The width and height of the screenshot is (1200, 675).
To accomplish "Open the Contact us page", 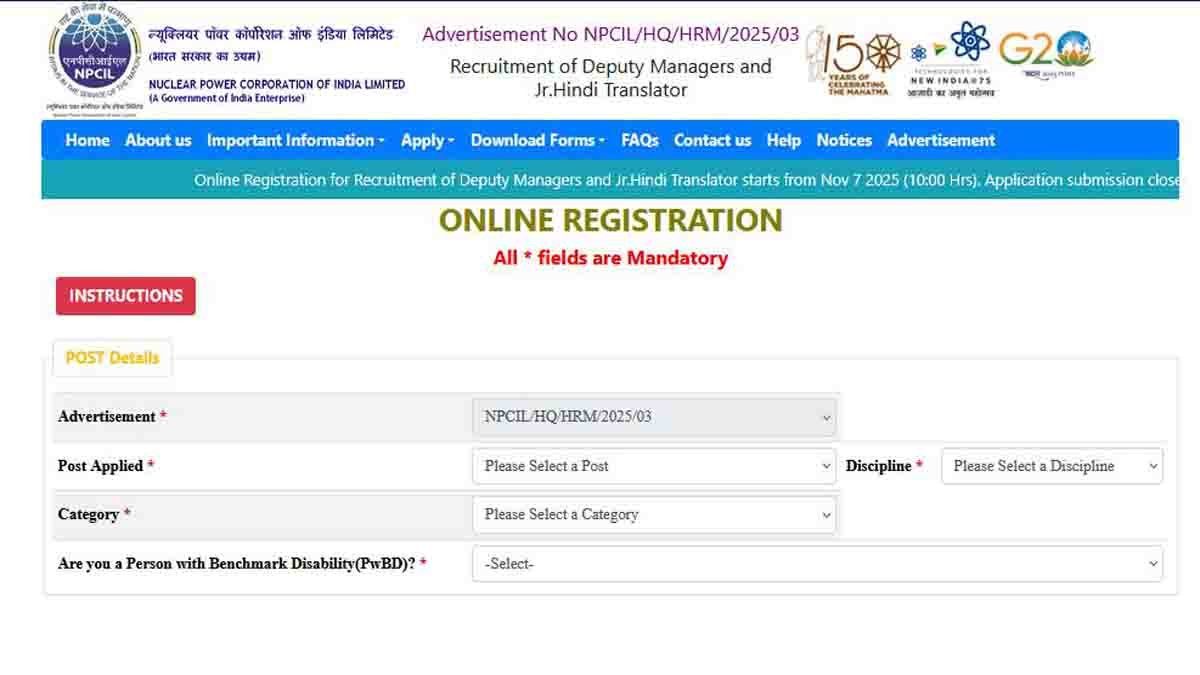I will (x=712, y=140).
